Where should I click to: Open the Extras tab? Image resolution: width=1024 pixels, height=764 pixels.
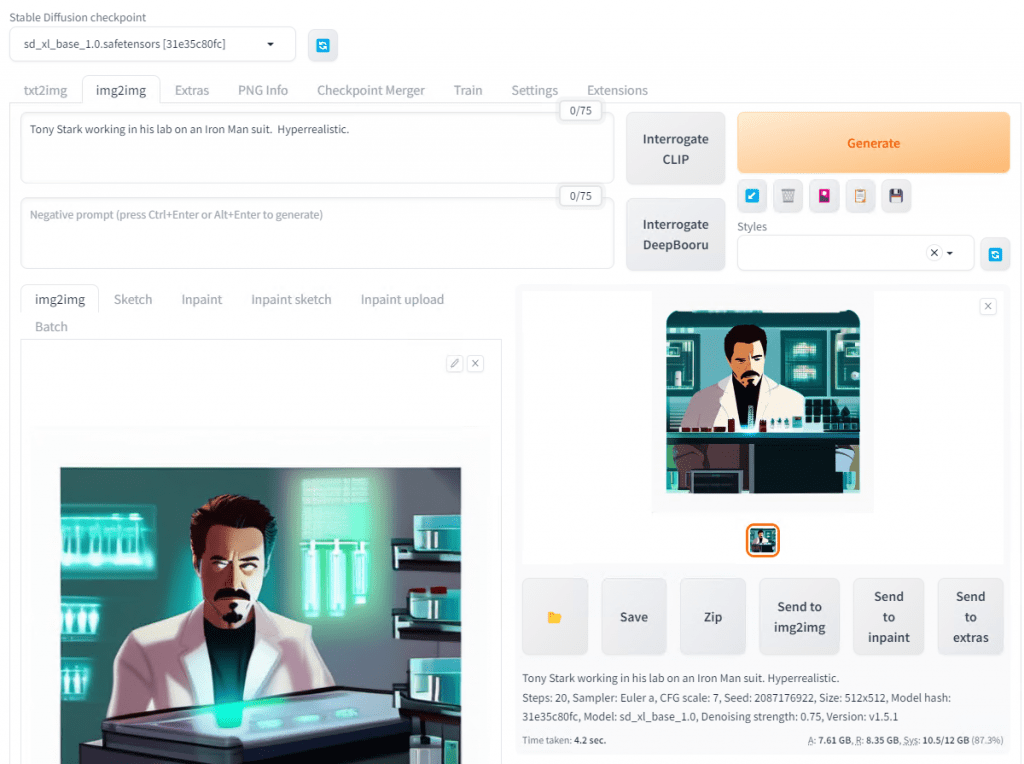click(x=192, y=90)
